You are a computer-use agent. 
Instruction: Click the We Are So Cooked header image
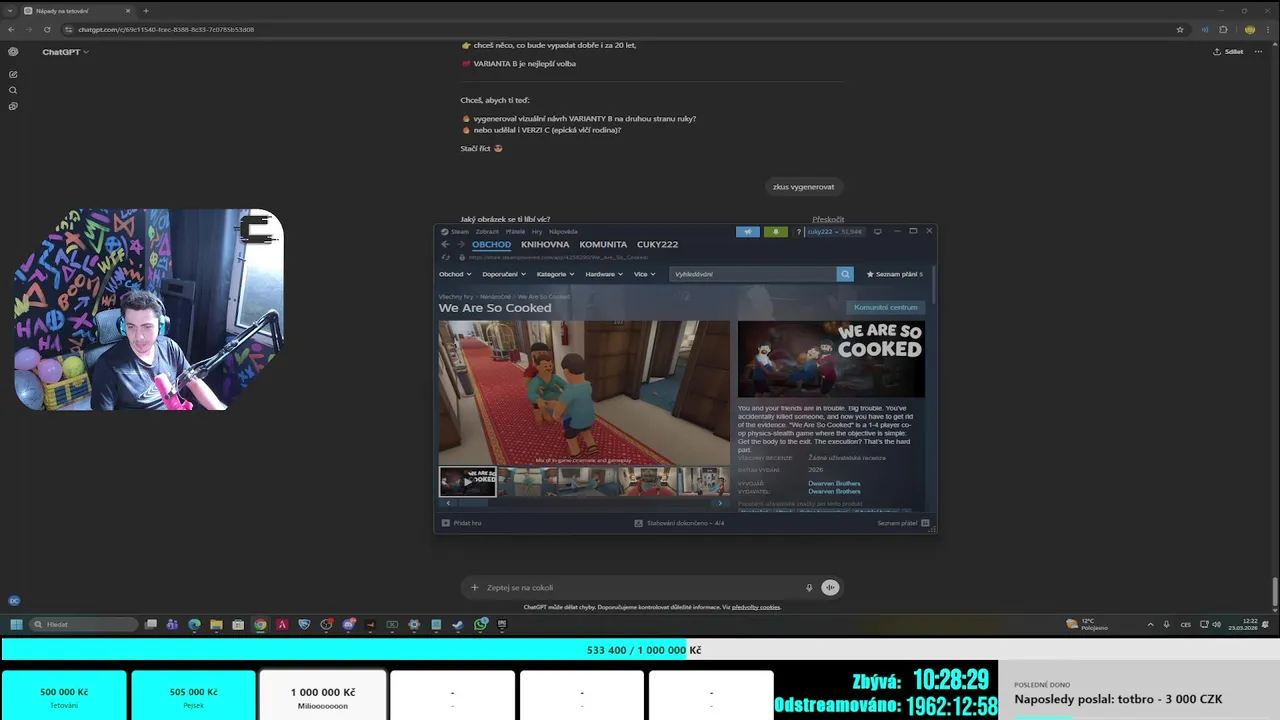coord(831,359)
